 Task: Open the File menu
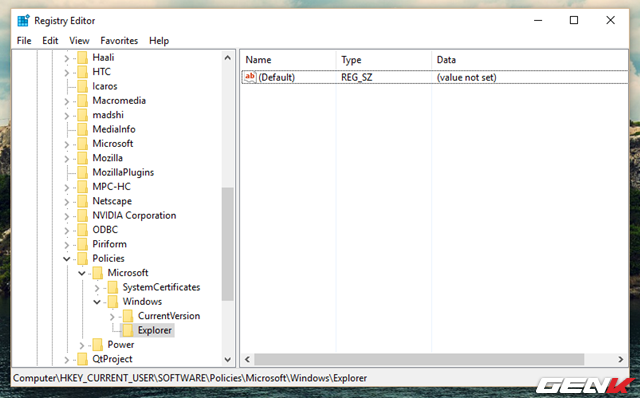coord(24,41)
